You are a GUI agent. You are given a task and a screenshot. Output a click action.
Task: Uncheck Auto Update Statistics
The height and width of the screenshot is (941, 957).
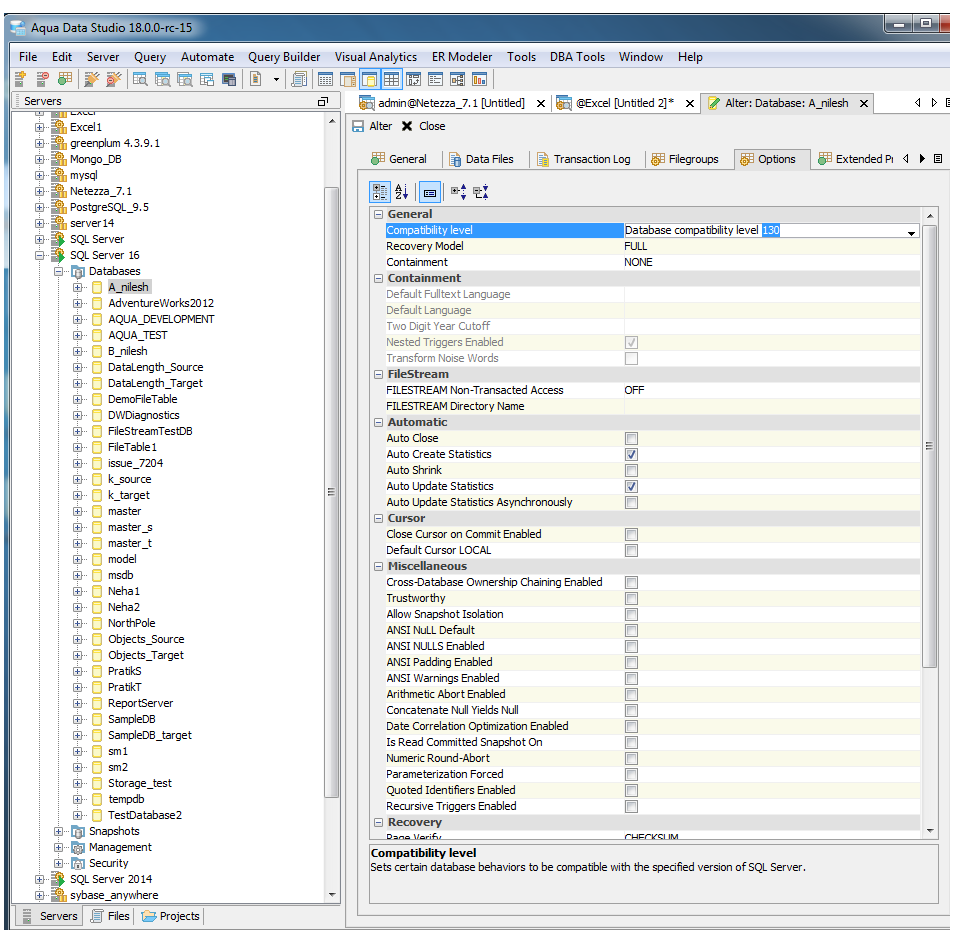pyautogui.click(x=631, y=486)
